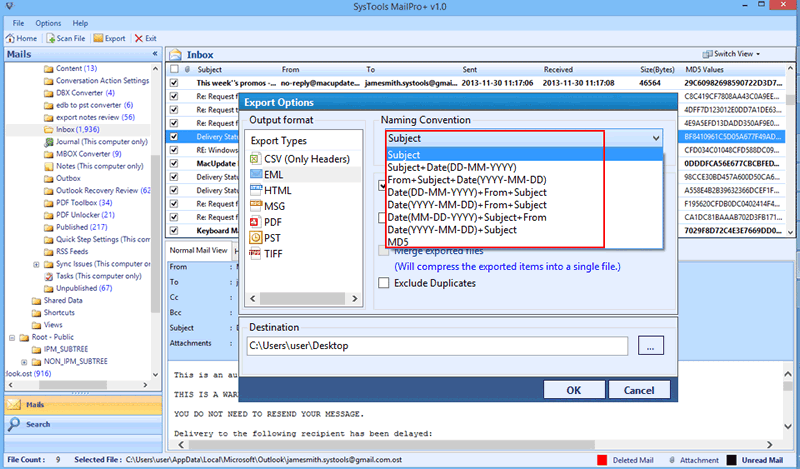This screenshot has height=469, width=800.
Task: Click export types list horizontal scrollbar
Action: tap(304, 299)
